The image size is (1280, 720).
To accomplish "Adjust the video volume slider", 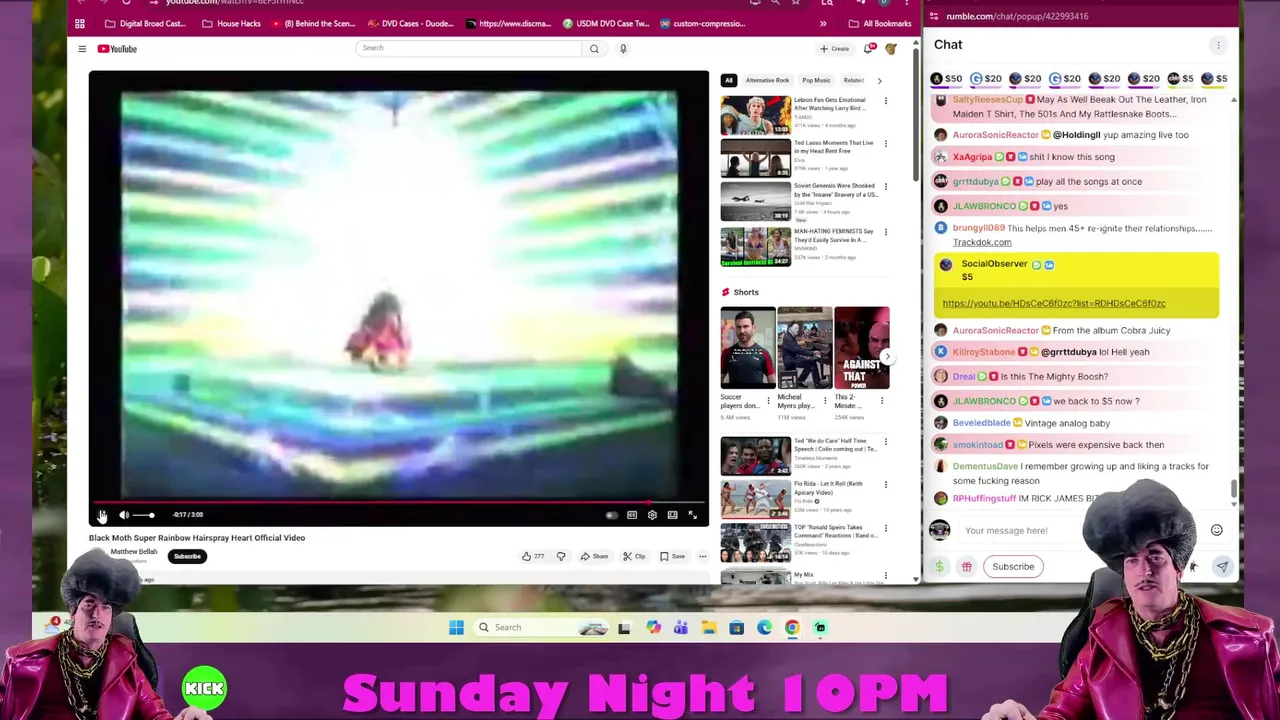I will 144,515.
